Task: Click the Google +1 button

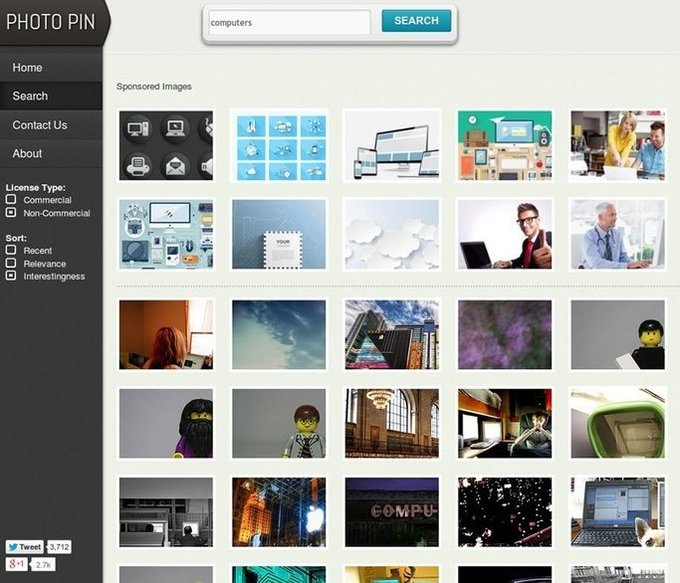Action: [x=16, y=565]
